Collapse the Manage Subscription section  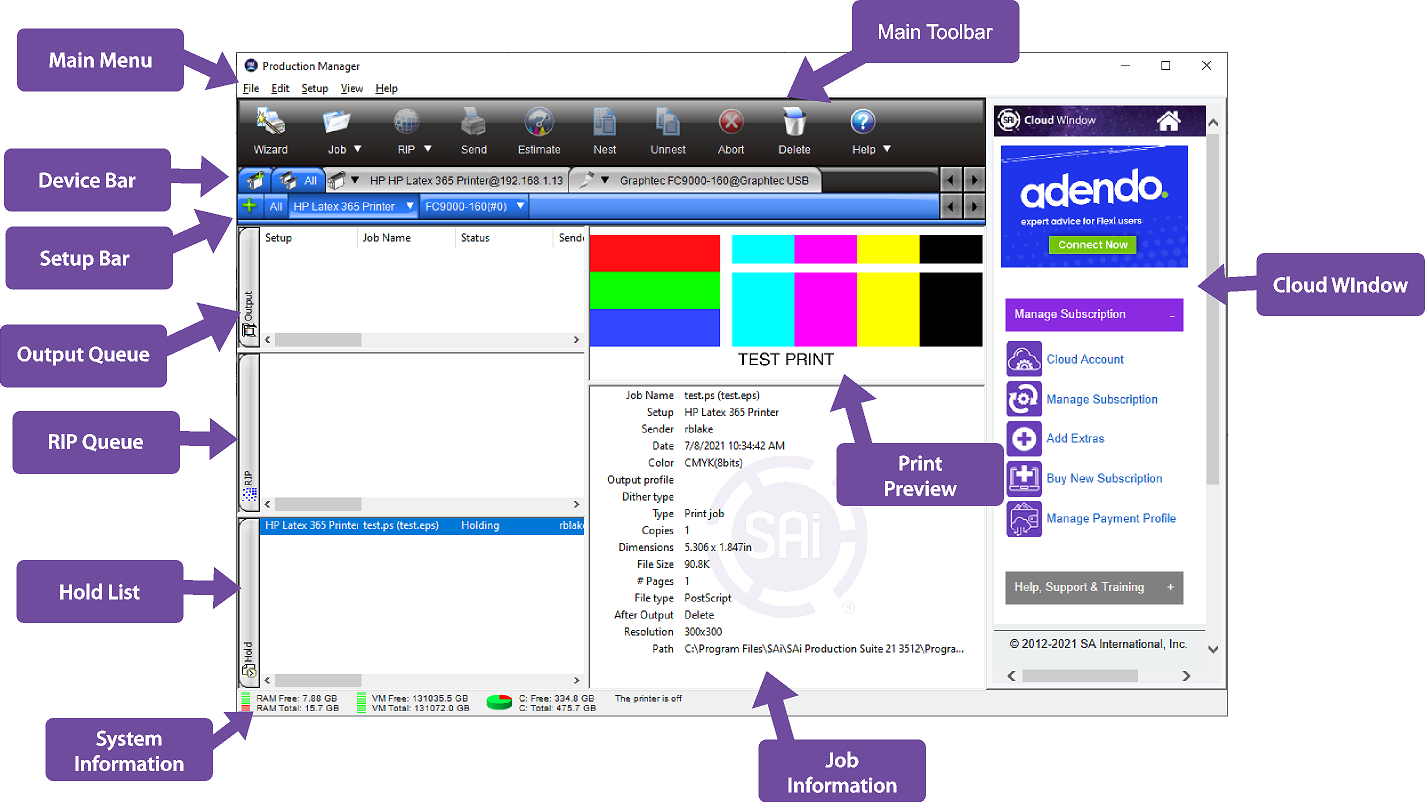click(1172, 315)
